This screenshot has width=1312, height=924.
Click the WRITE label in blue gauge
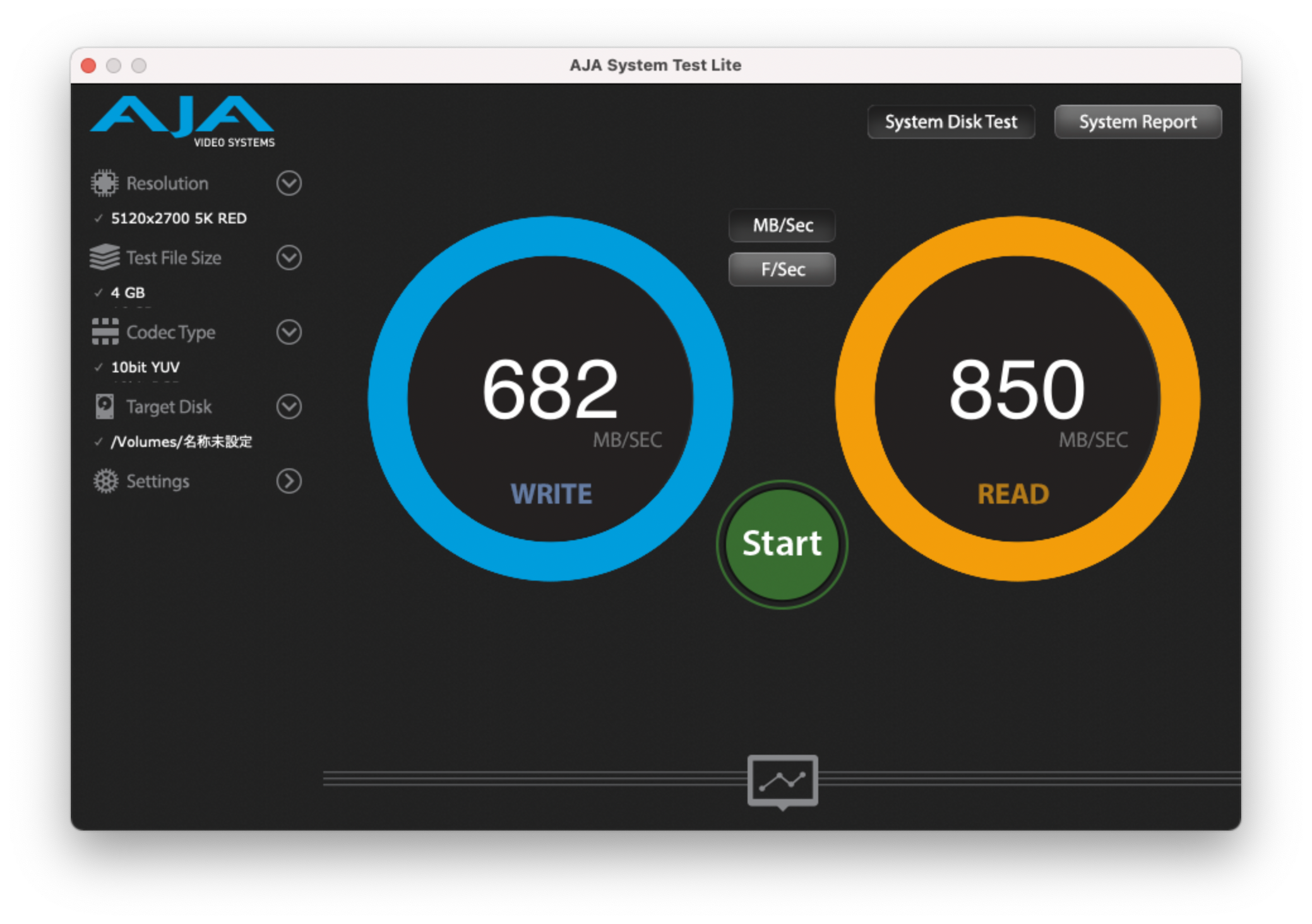551,494
